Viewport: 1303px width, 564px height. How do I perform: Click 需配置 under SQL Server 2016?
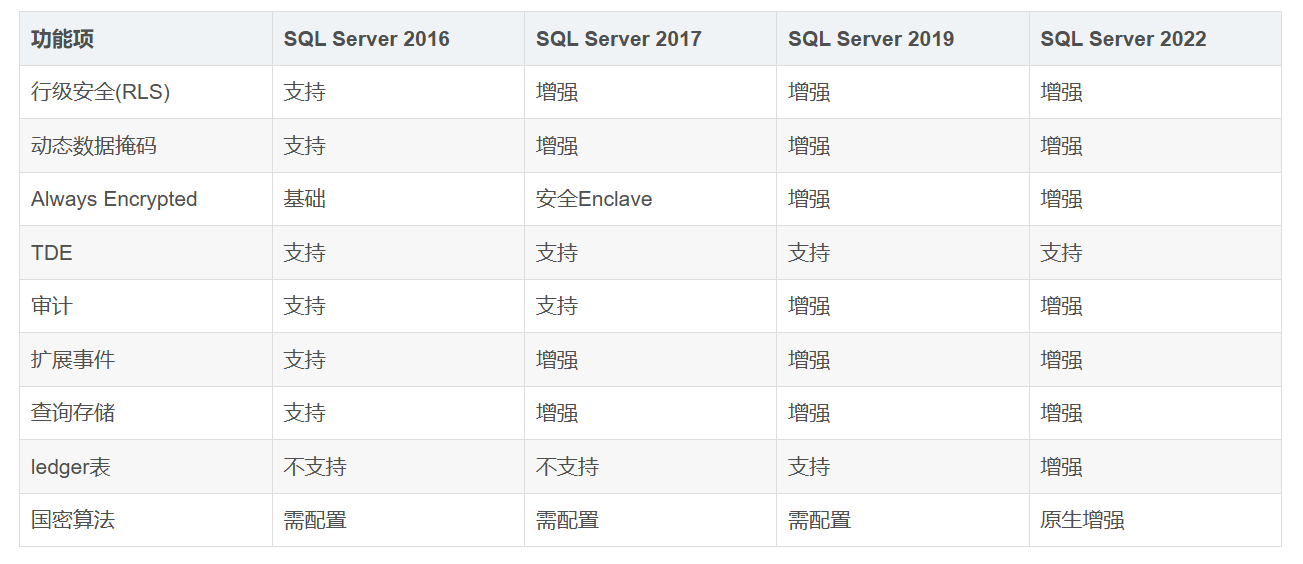(x=315, y=520)
